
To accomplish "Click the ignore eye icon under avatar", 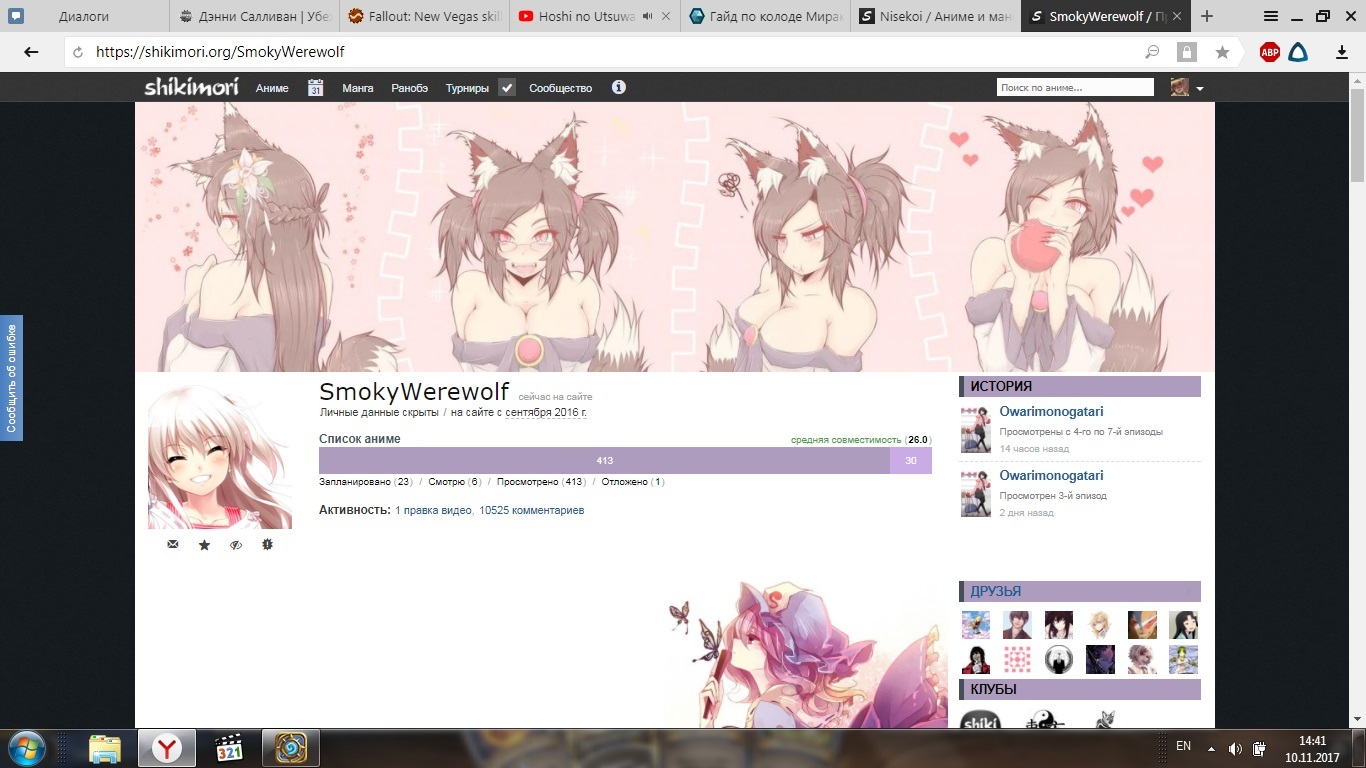I will click(236, 545).
